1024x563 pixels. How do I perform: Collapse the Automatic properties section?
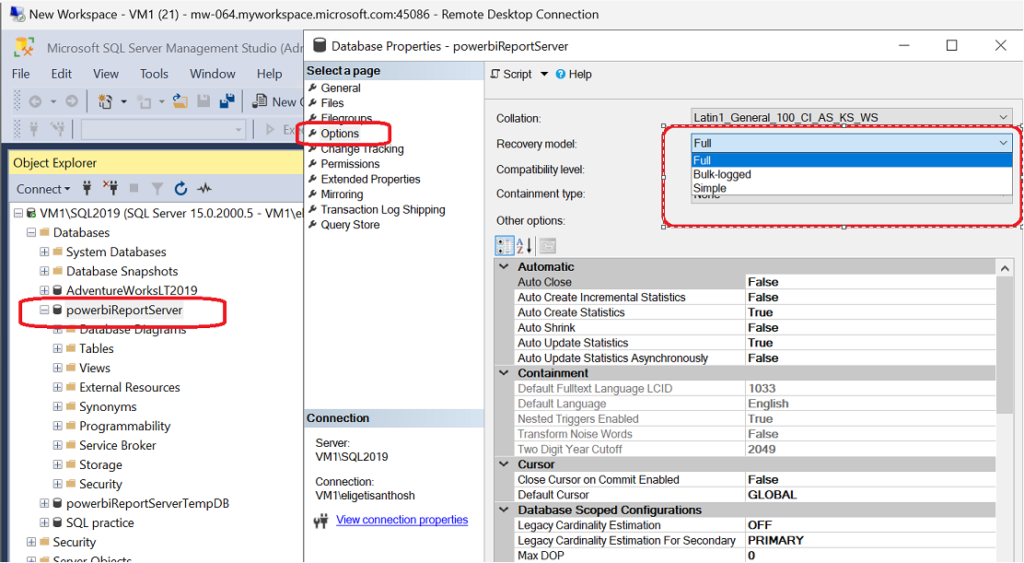(x=504, y=266)
